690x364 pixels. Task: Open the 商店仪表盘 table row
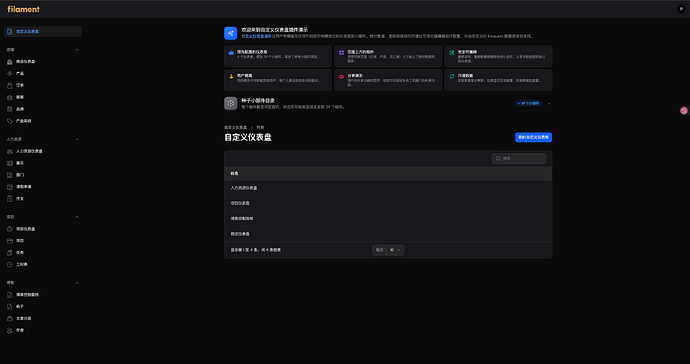388,234
